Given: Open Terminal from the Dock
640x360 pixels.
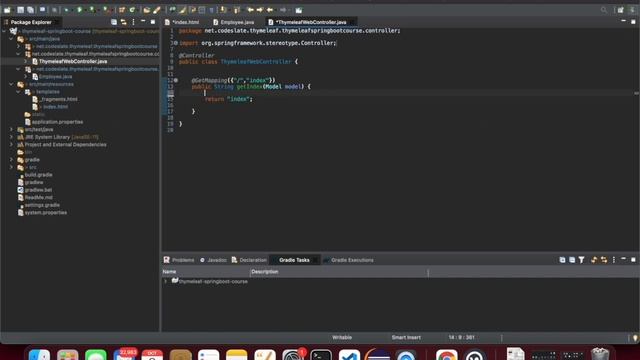Looking at the screenshot, I should pos(321,354).
